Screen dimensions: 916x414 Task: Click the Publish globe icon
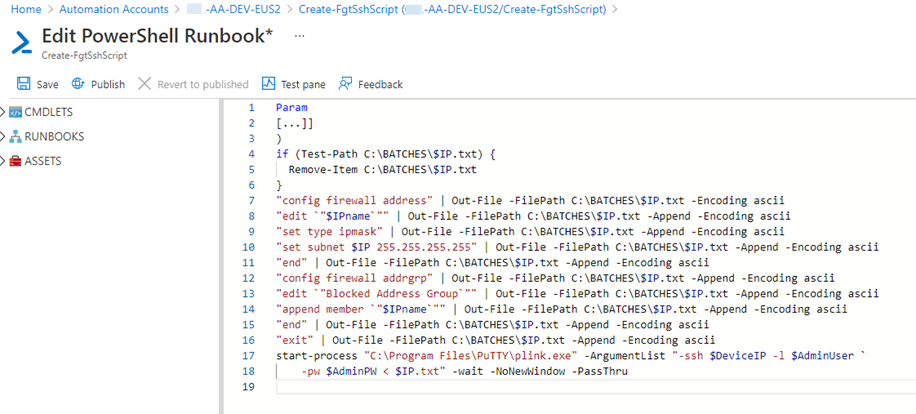click(x=79, y=84)
